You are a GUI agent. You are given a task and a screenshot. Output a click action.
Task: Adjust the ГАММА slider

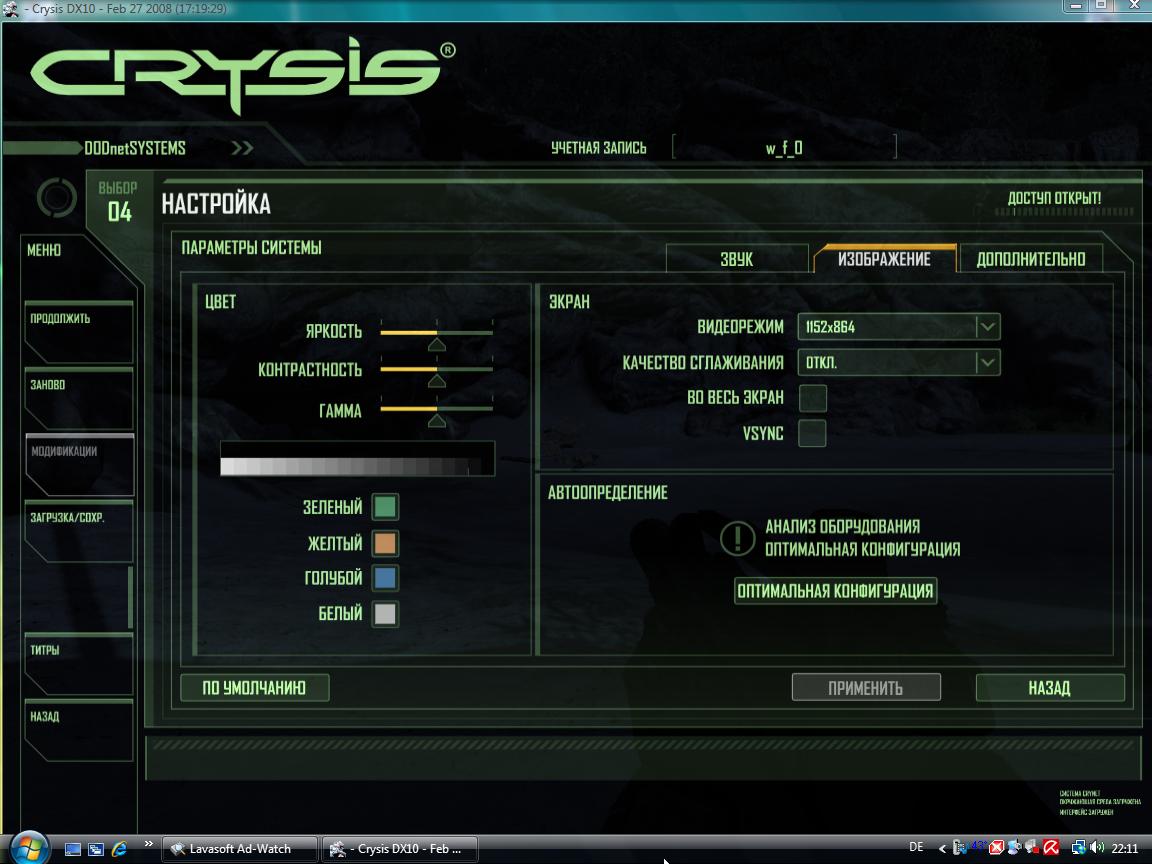point(436,411)
